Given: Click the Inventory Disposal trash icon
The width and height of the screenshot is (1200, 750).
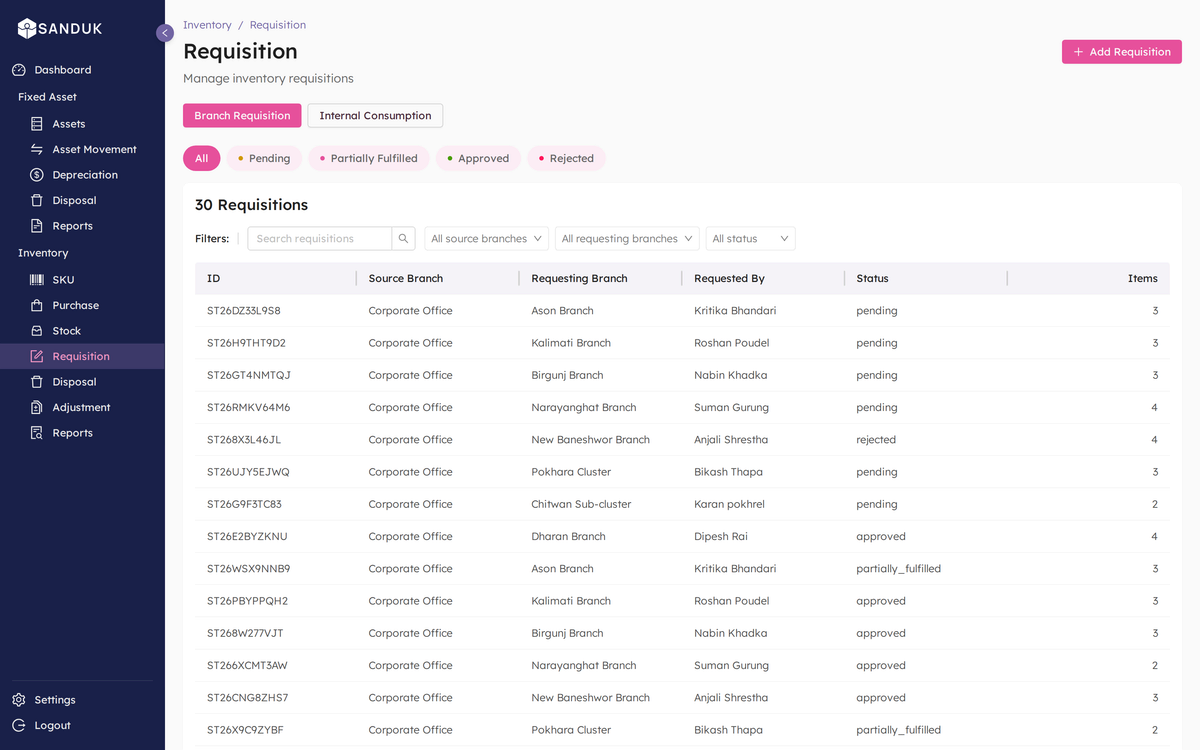Looking at the screenshot, I should (x=37, y=382).
